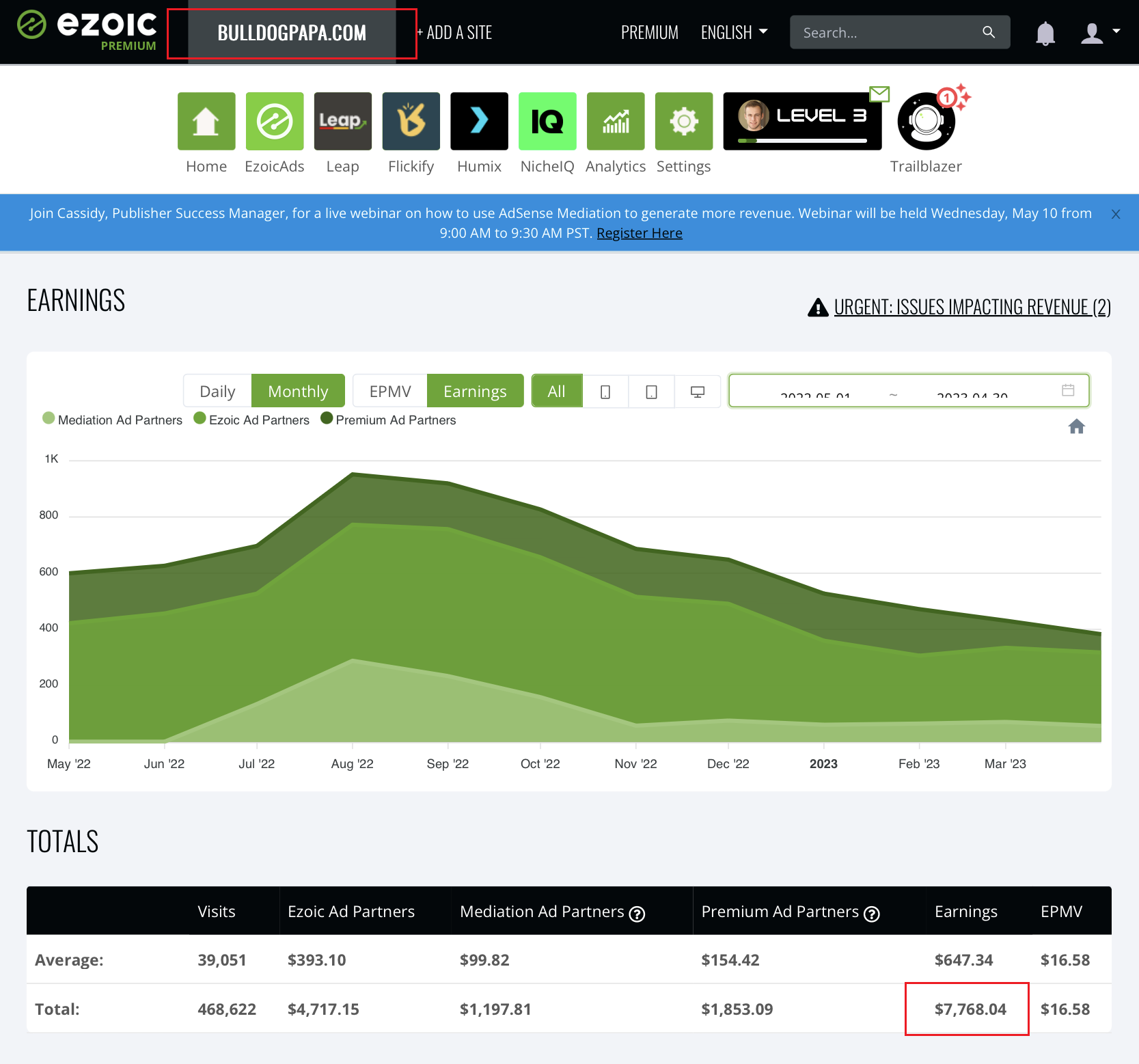This screenshot has width=1139, height=1064.
Task: Open the date range calendar icon
Action: (1068, 390)
